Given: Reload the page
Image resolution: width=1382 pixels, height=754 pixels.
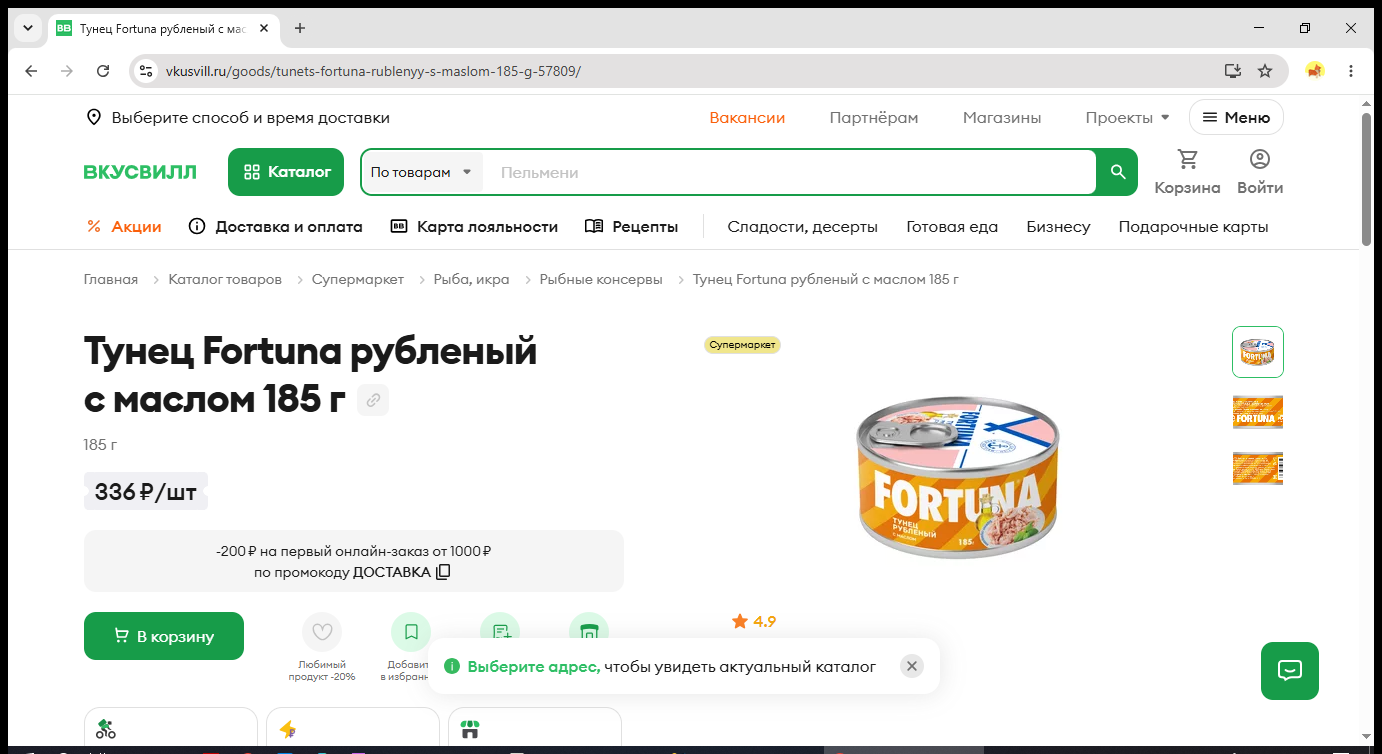Looking at the screenshot, I should pyautogui.click(x=103, y=71).
